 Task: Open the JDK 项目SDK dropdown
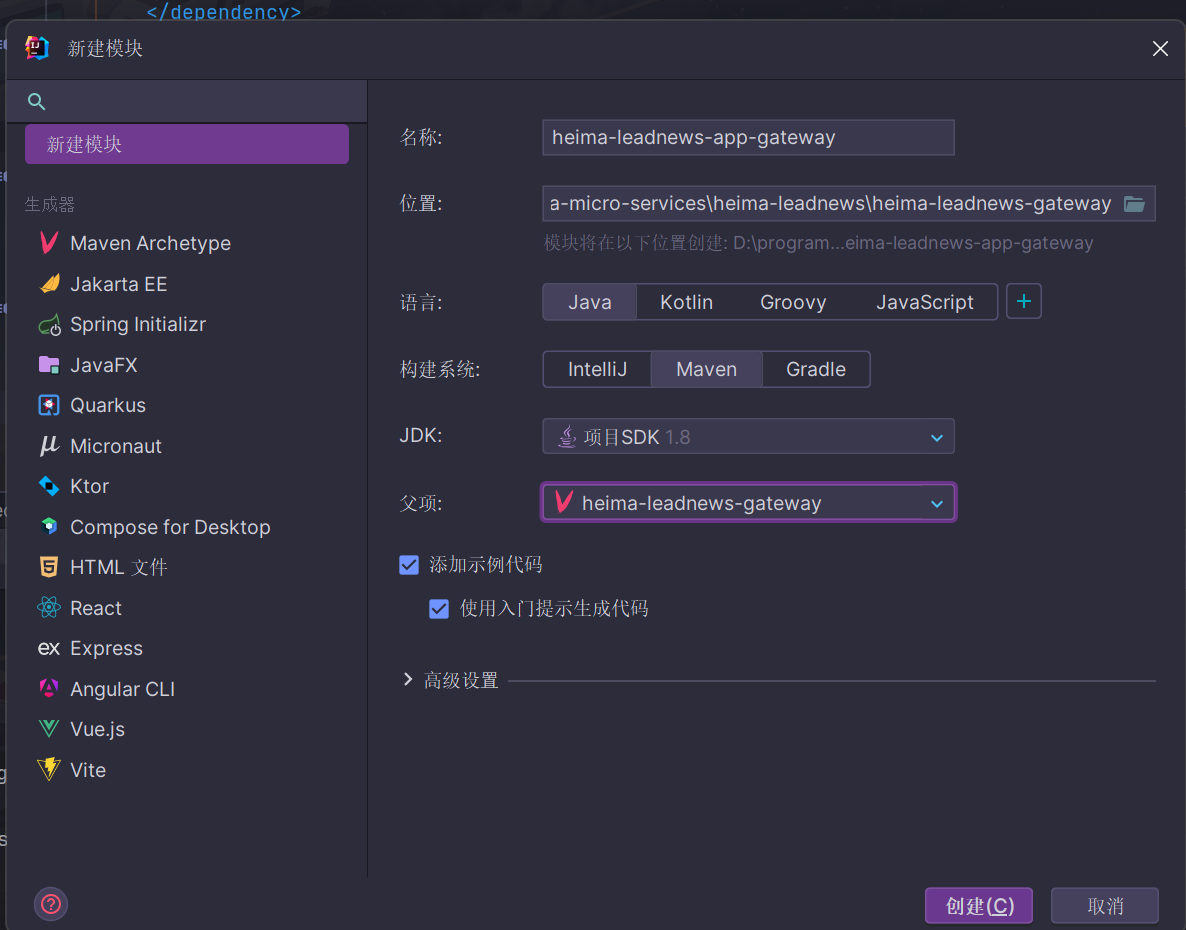[x=748, y=437]
